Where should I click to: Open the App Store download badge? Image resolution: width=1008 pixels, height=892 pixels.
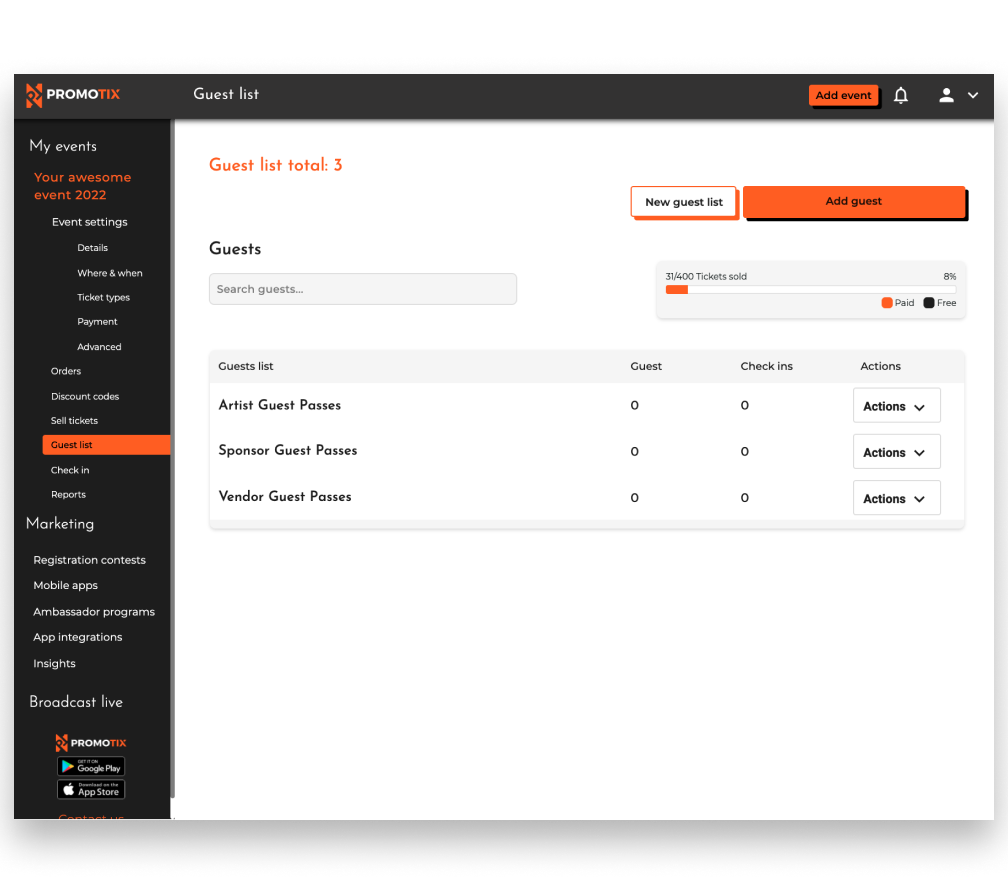90,789
